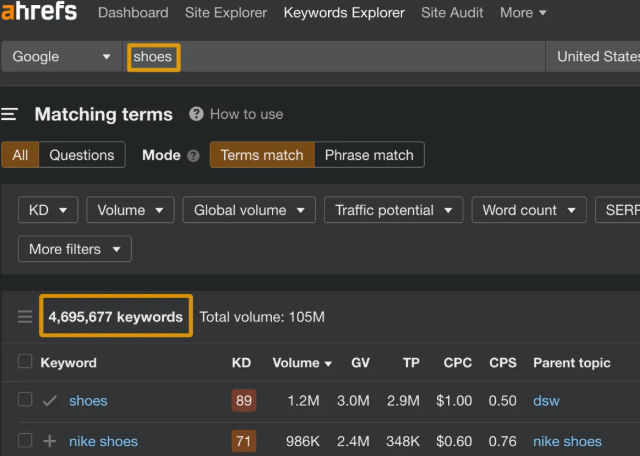Image resolution: width=640 pixels, height=456 pixels.
Task: Open the Traffic potential filter dropdown
Action: coord(393,210)
